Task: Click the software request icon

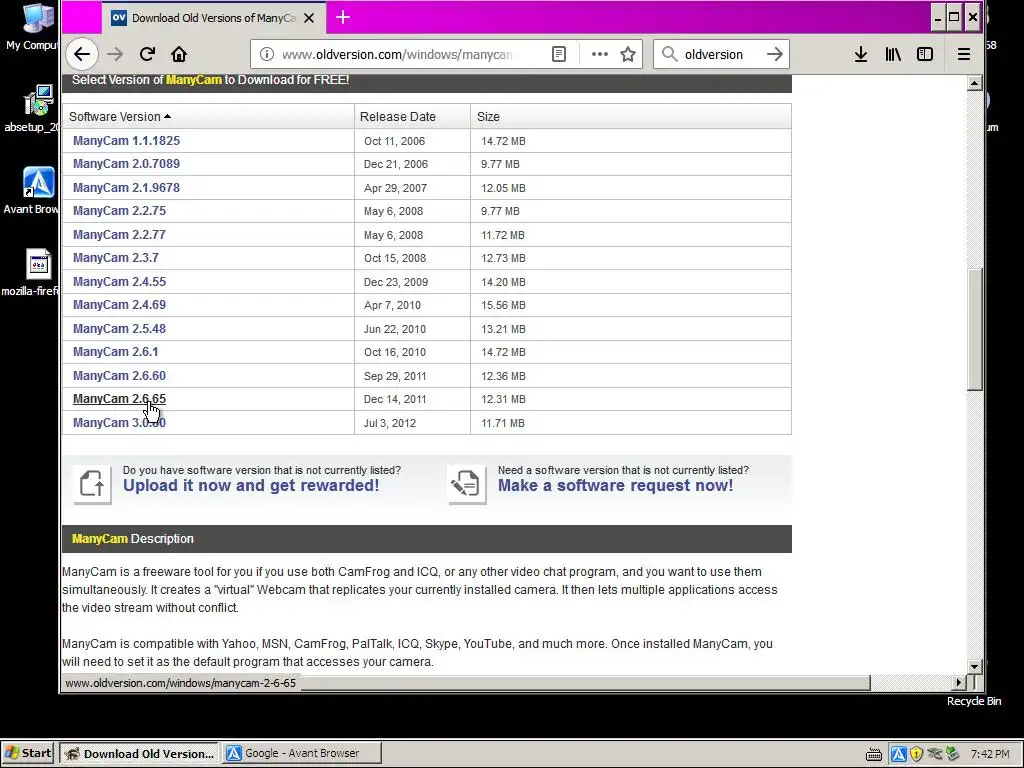Action: click(x=466, y=484)
